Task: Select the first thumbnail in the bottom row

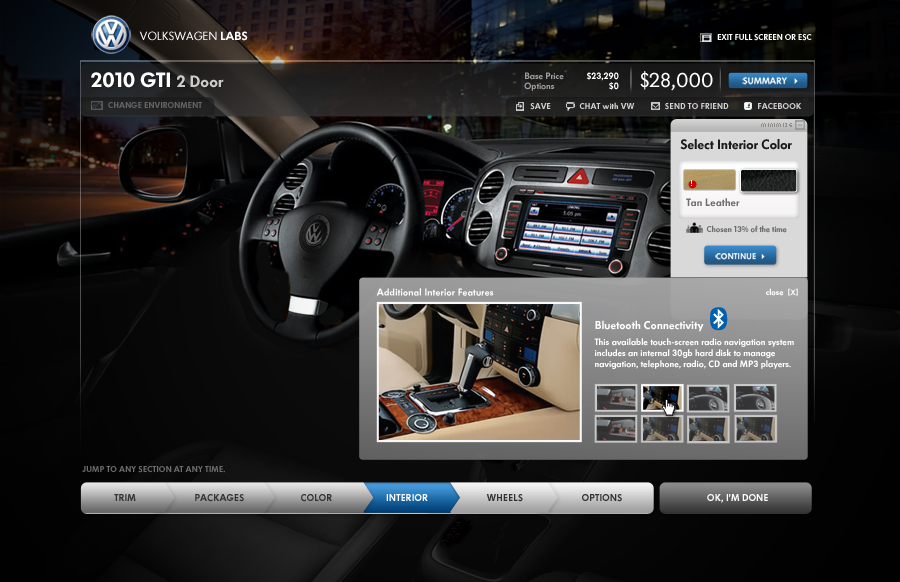Action: 616,429
